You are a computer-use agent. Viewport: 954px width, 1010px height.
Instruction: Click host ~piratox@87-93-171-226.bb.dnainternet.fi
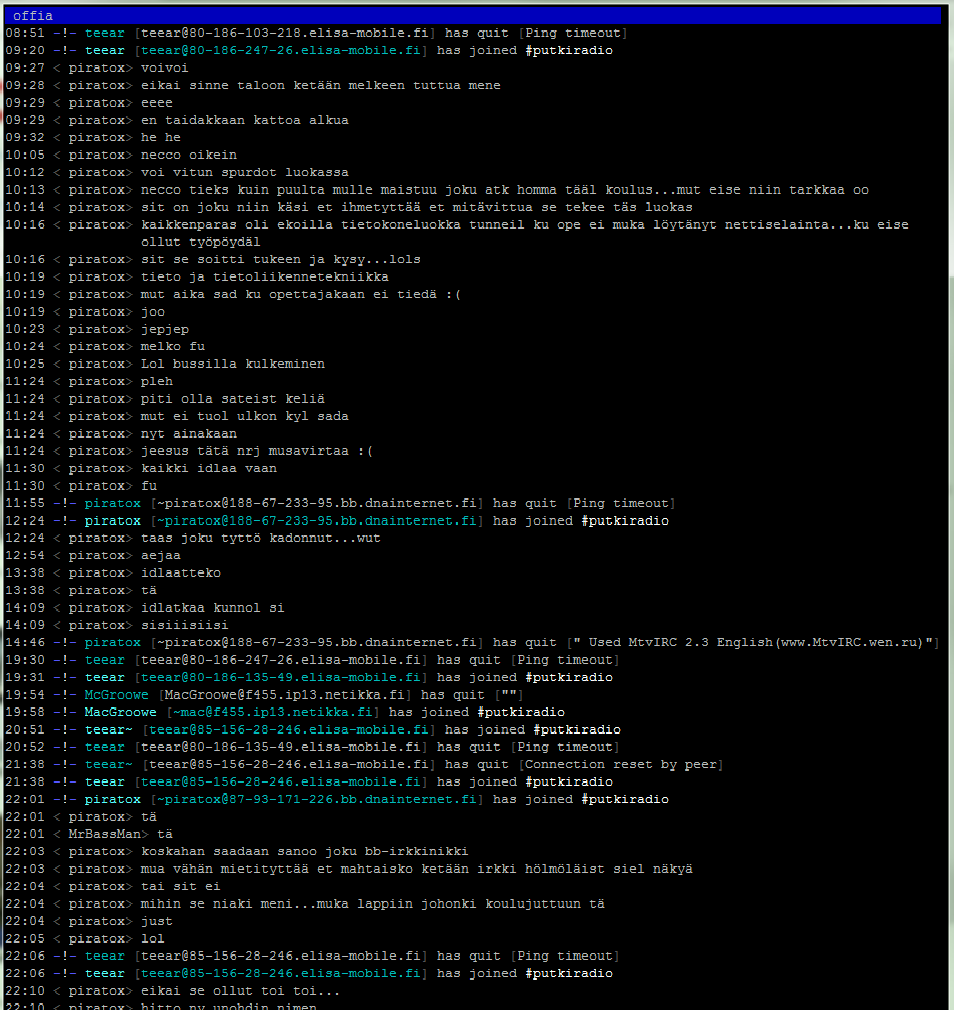(x=317, y=800)
